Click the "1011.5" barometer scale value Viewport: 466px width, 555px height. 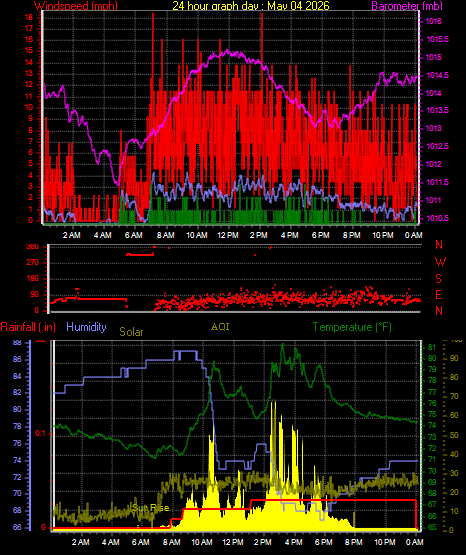coord(437,182)
